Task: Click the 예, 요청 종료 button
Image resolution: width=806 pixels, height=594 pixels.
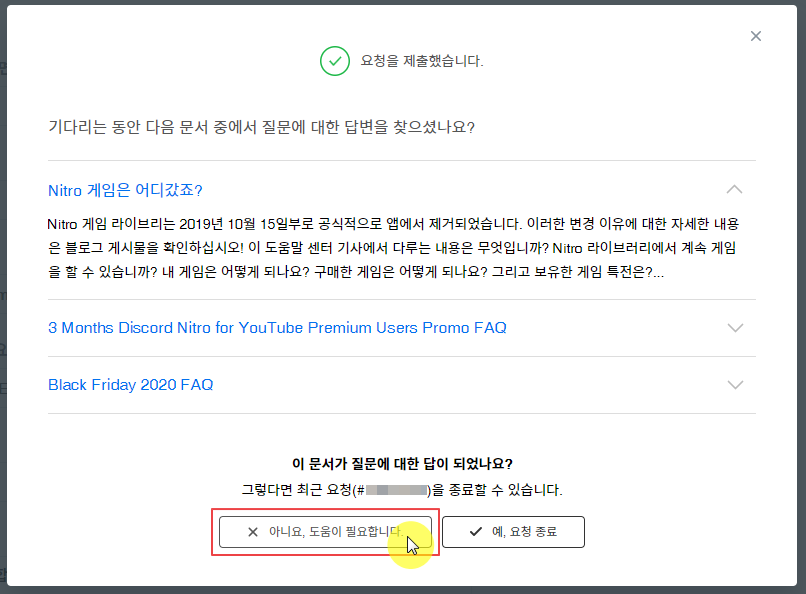Action: (x=512, y=531)
